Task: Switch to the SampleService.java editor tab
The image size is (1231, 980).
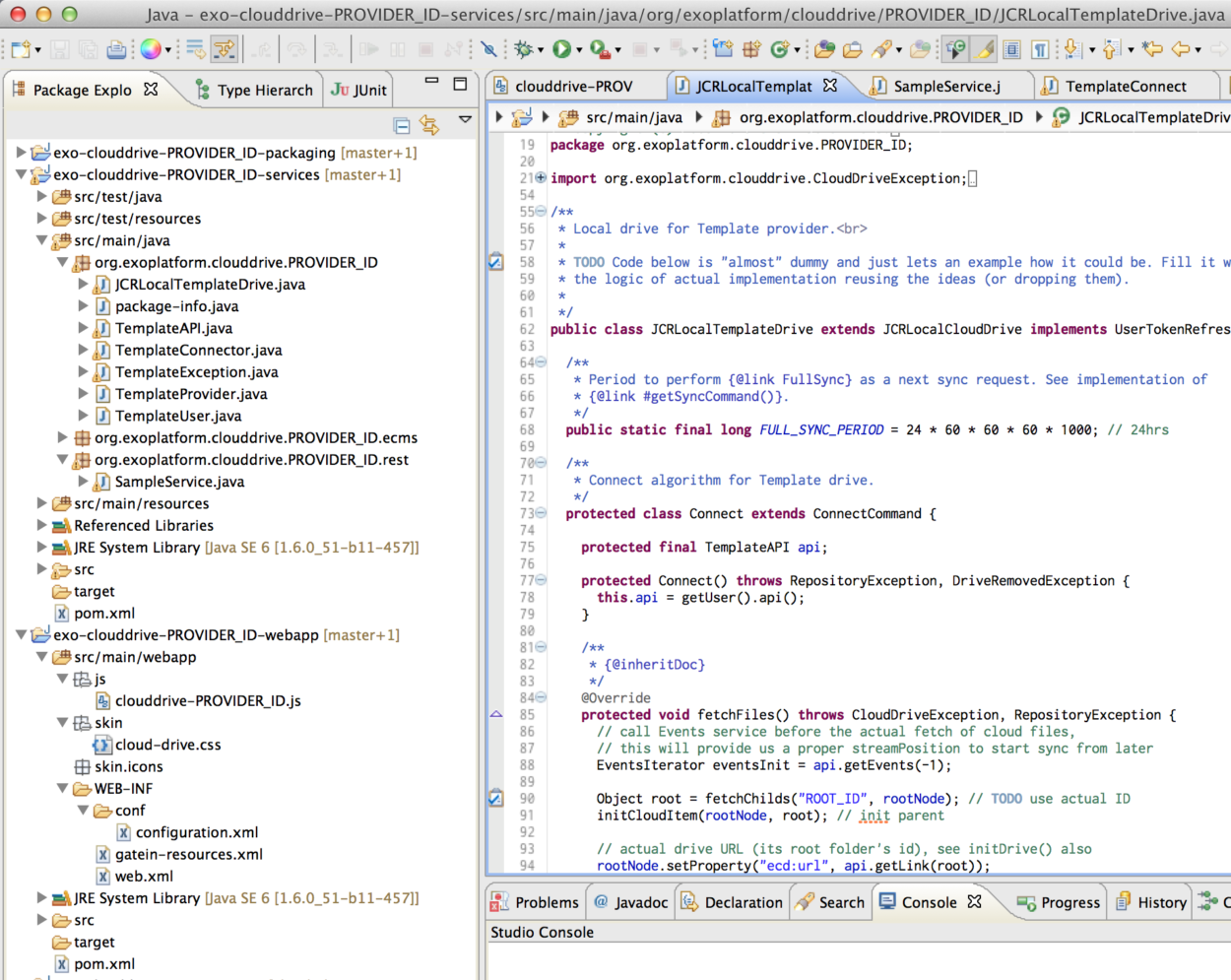Action: (x=946, y=87)
